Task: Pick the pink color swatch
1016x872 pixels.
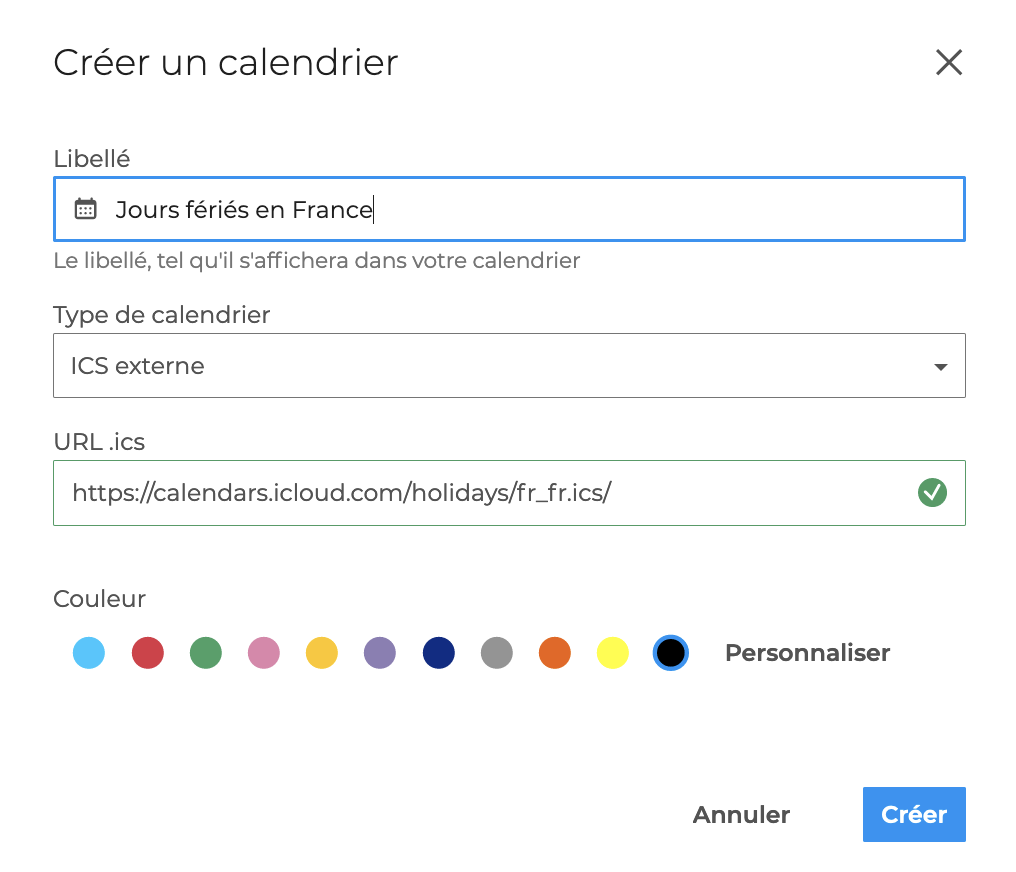Action: [264, 653]
